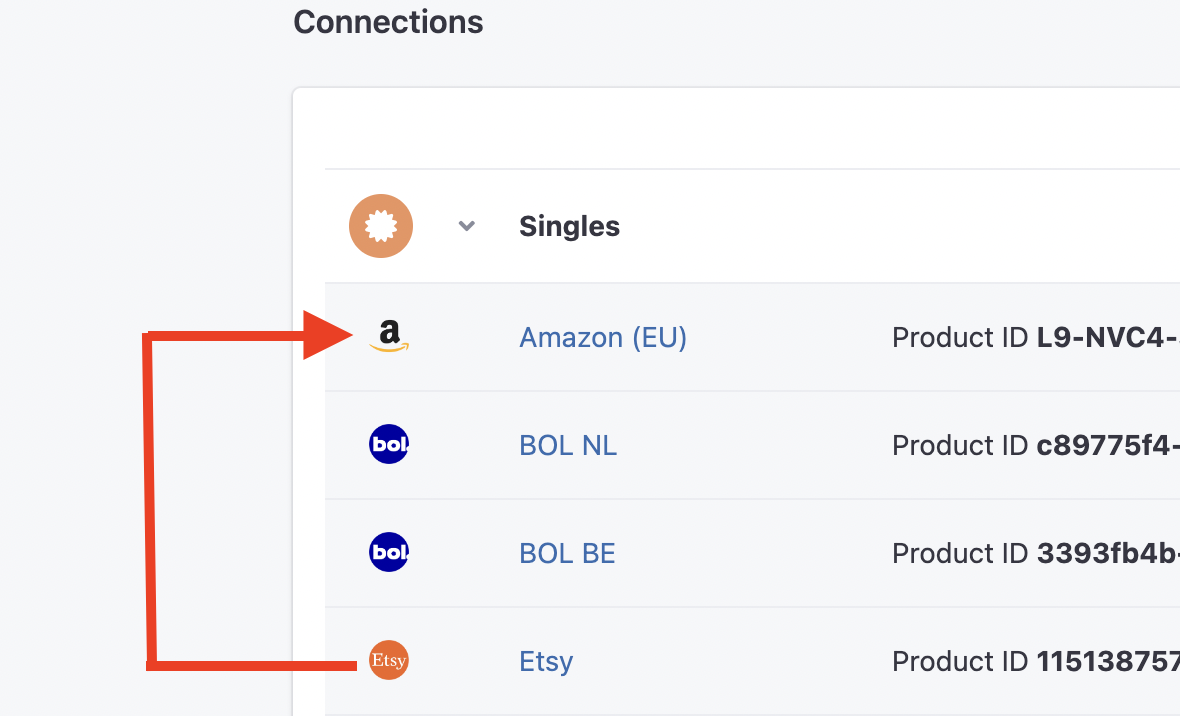
Task: Select the Product ID value c89775f4
Action: pos(1108,445)
